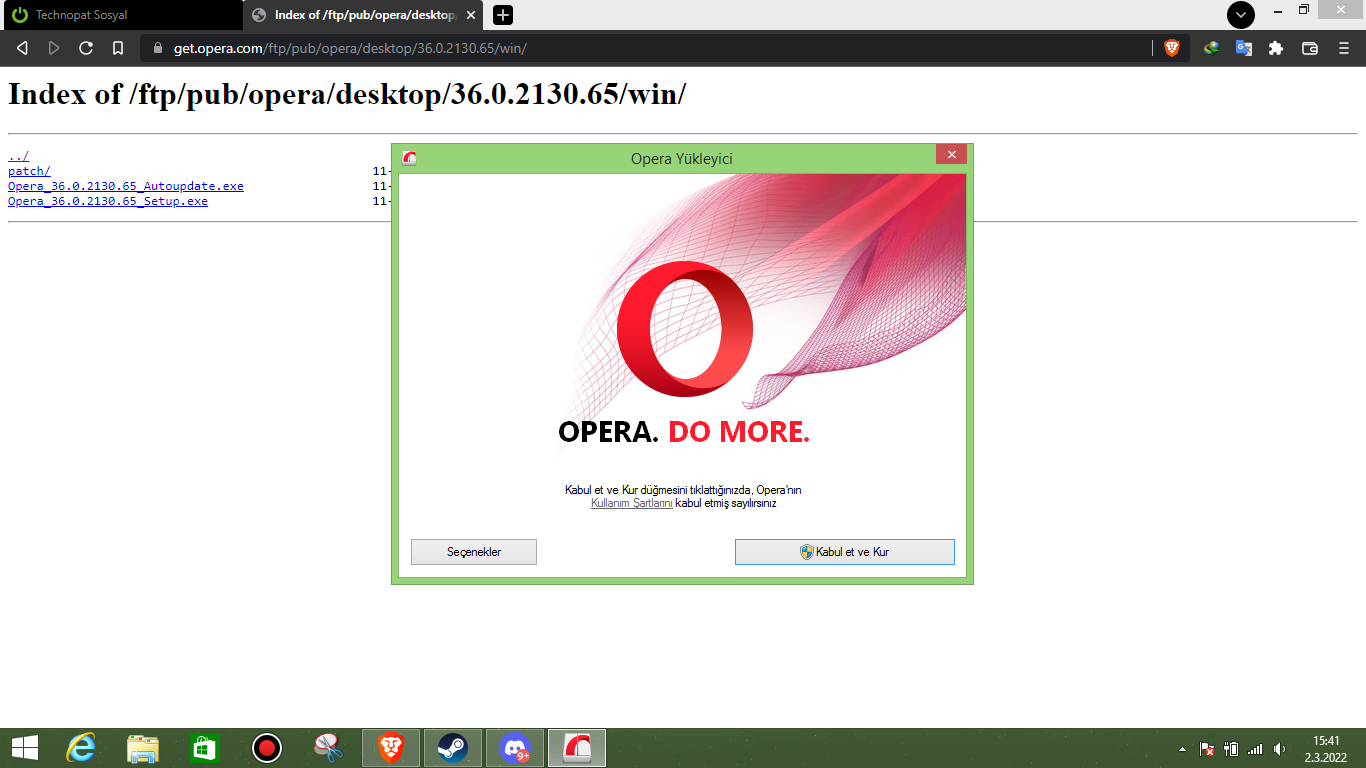This screenshot has height=768, width=1366.
Task: Open the patch/ directory link
Action: click(29, 171)
